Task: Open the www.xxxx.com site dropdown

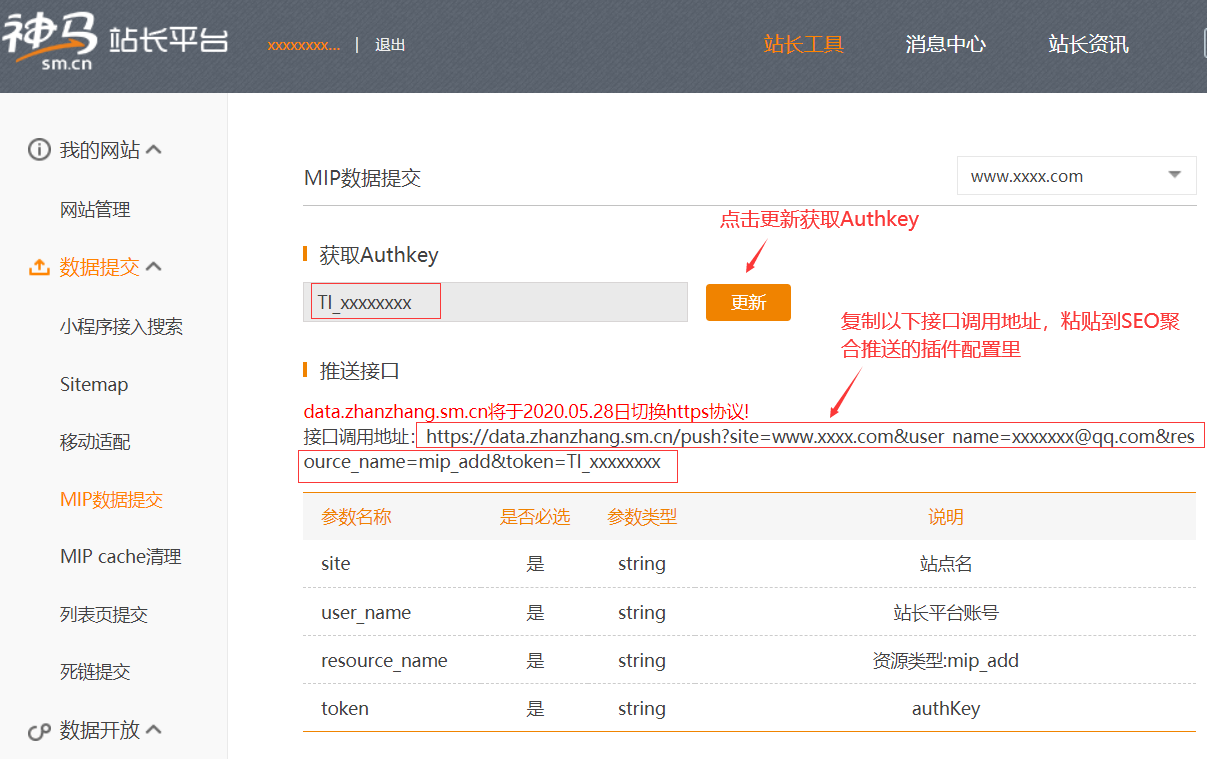Action: (1076, 176)
